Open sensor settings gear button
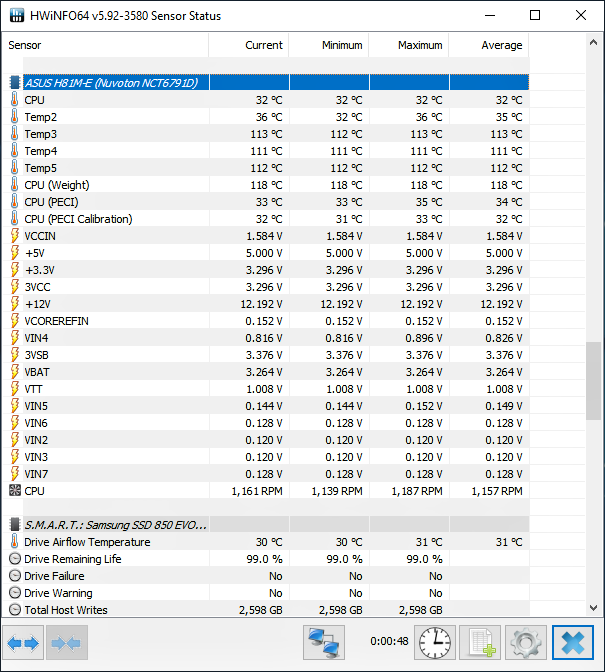Viewport: 605px width, 672px height. point(526,642)
